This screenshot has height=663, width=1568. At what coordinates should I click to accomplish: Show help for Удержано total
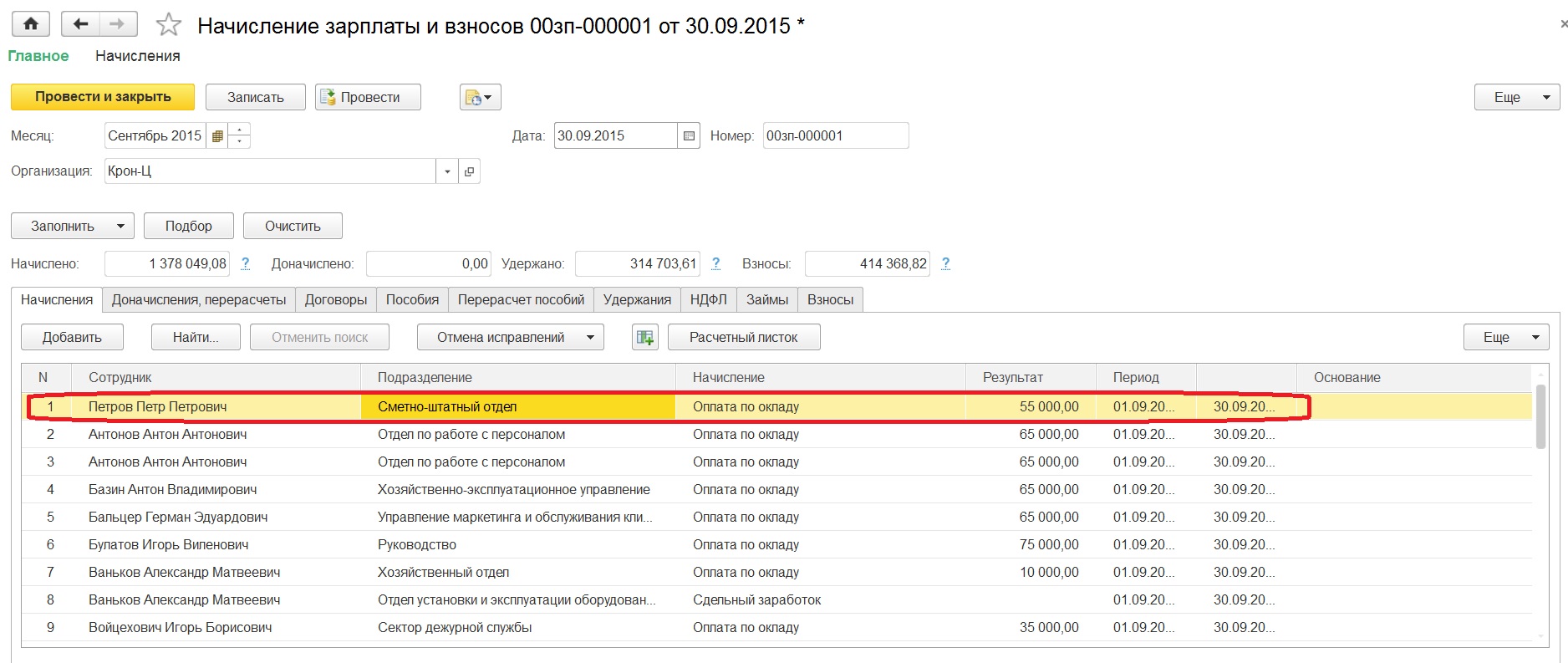click(715, 263)
